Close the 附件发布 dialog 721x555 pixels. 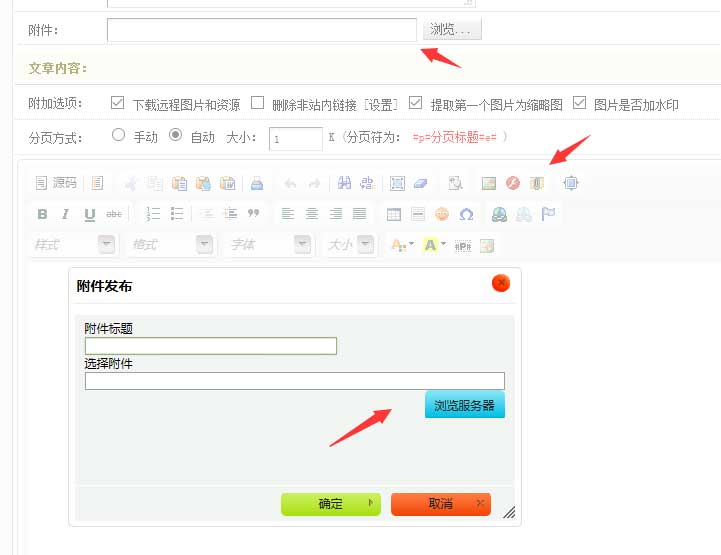[501, 283]
